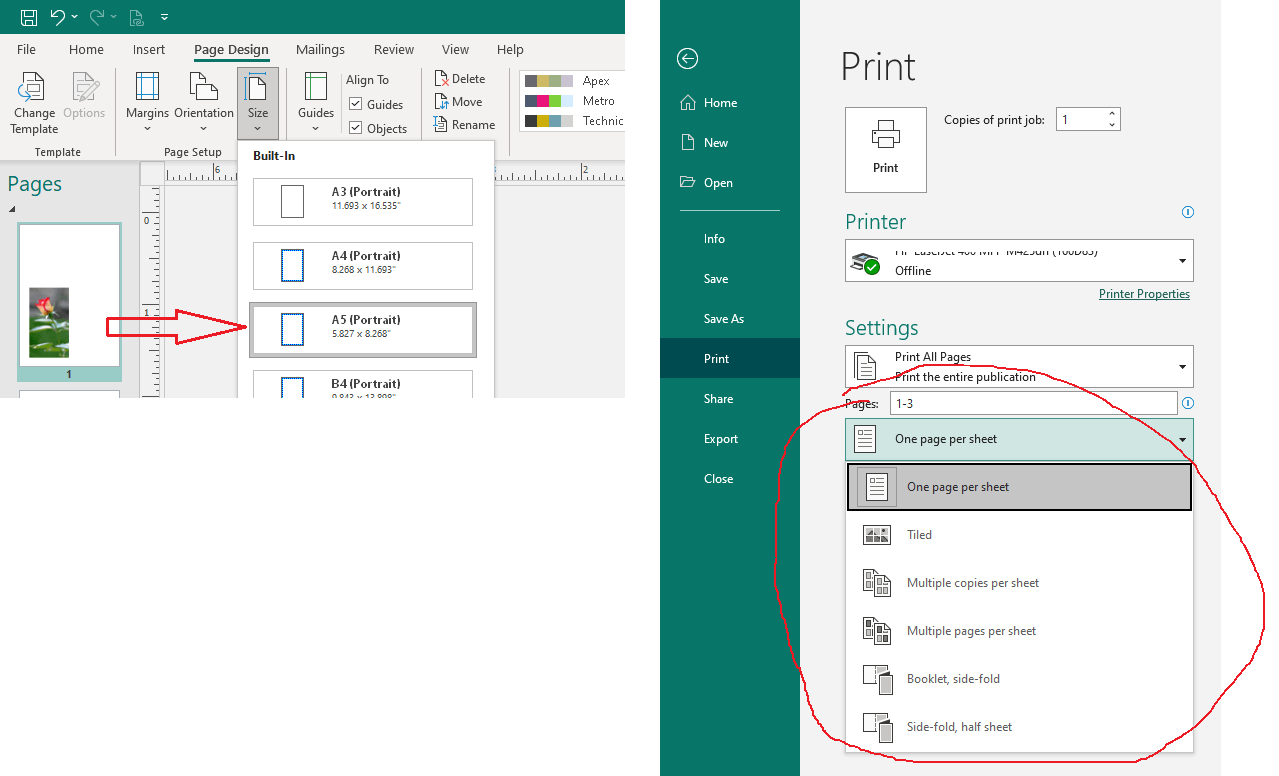The height and width of the screenshot is (776, 1279).
Task: Switch to the Home ribbon tab
Action: click(x=86, y=49)
